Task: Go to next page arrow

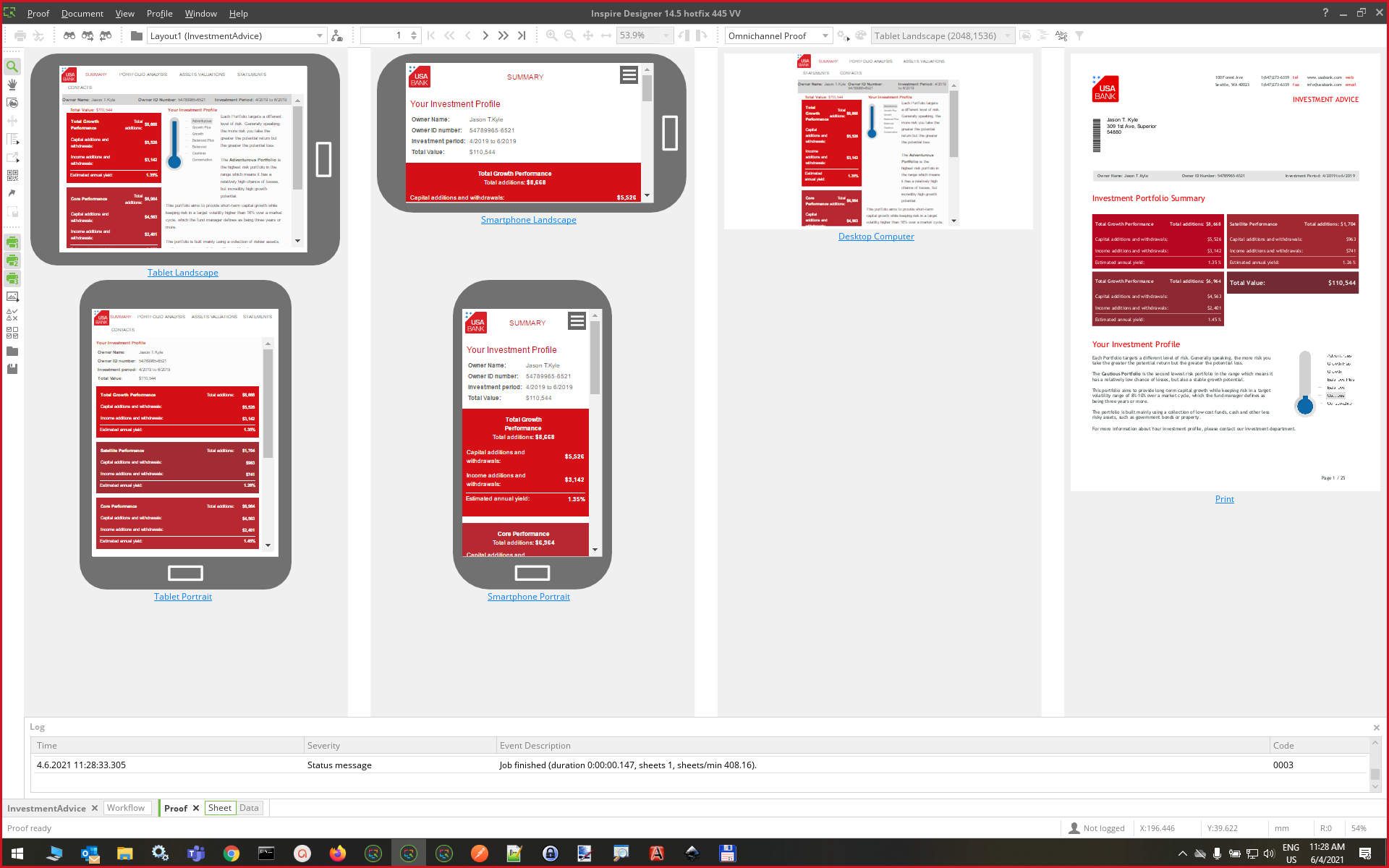Action: (485, 35)
